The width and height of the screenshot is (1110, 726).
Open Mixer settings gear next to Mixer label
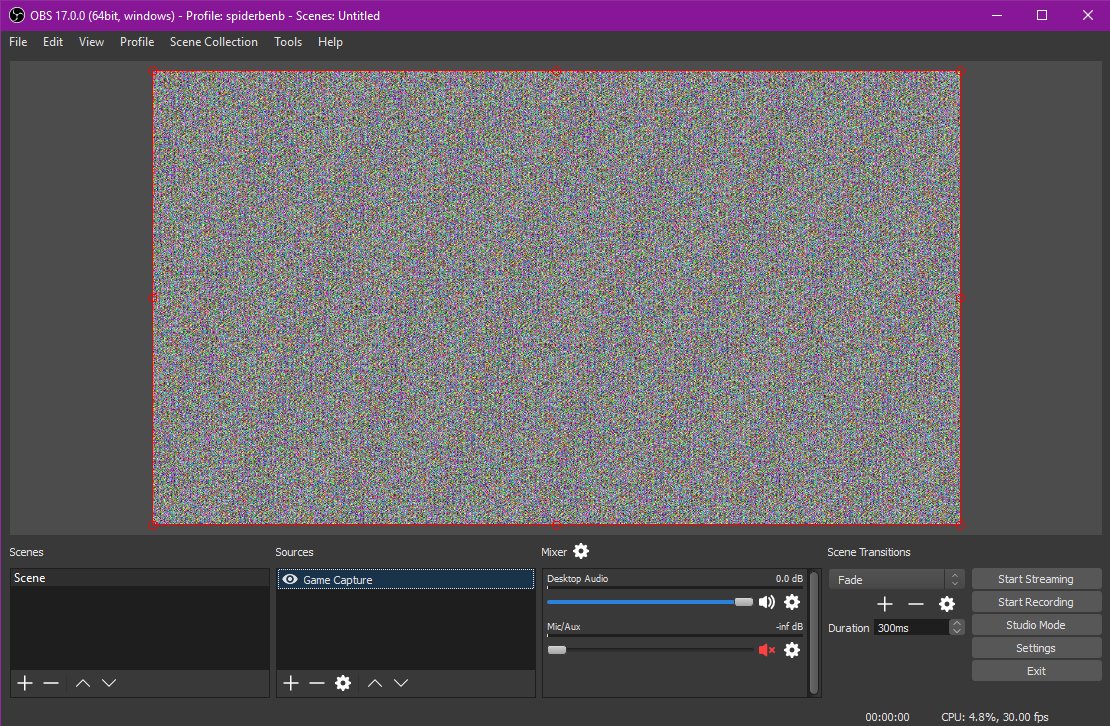(581, 551)
